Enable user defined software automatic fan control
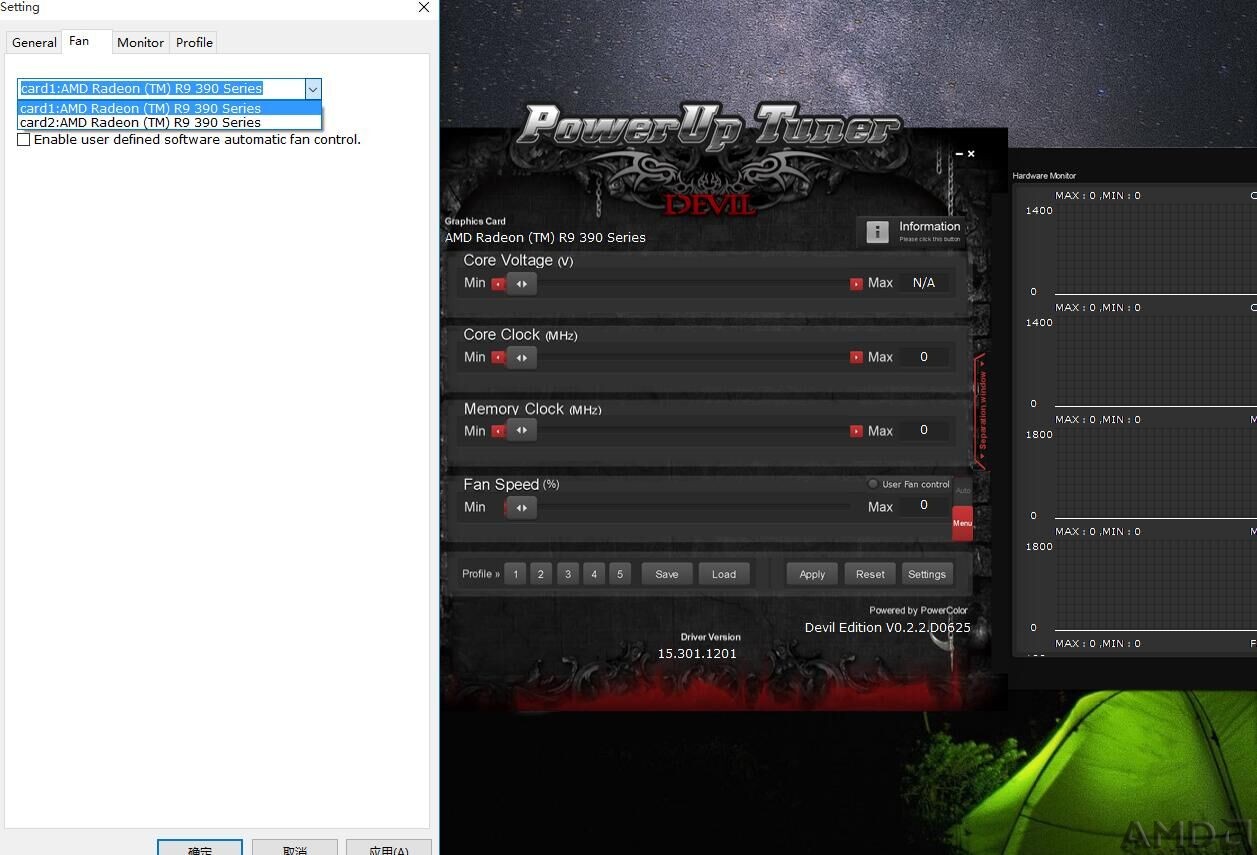 click(24, 140)
